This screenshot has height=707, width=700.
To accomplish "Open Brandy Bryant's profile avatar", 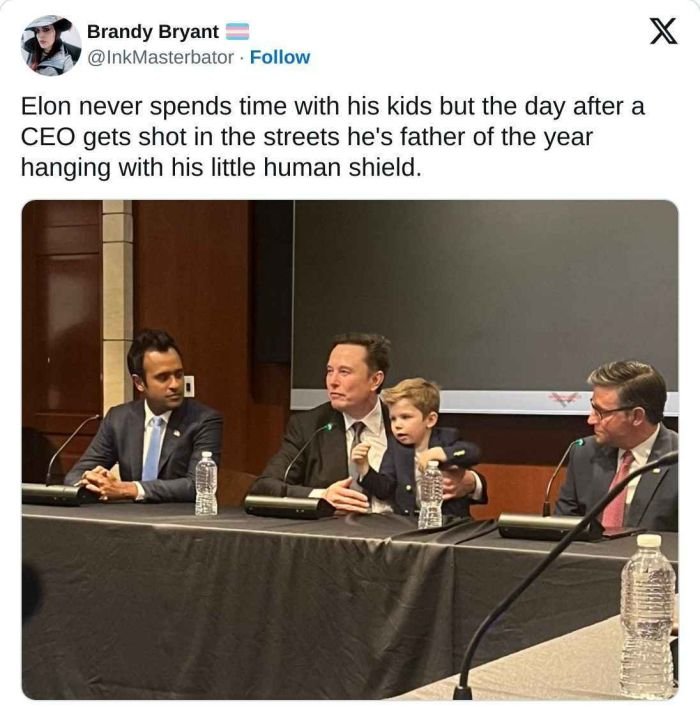I will (x=51, y=45).
